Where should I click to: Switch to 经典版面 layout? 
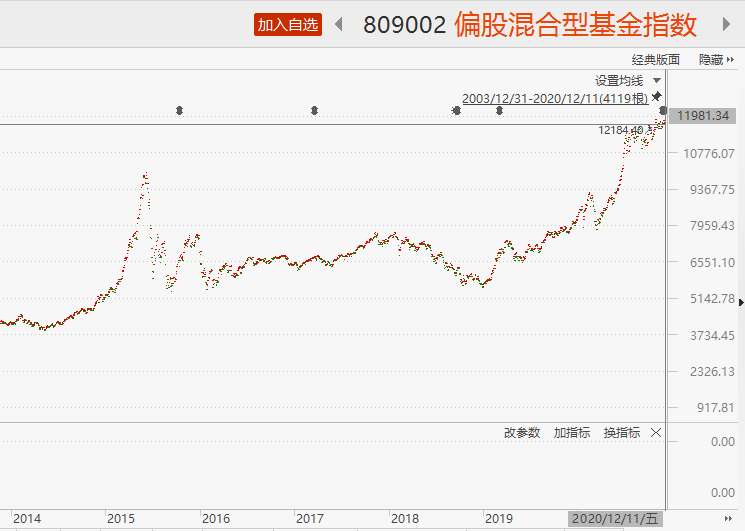[x=656, y=60]
